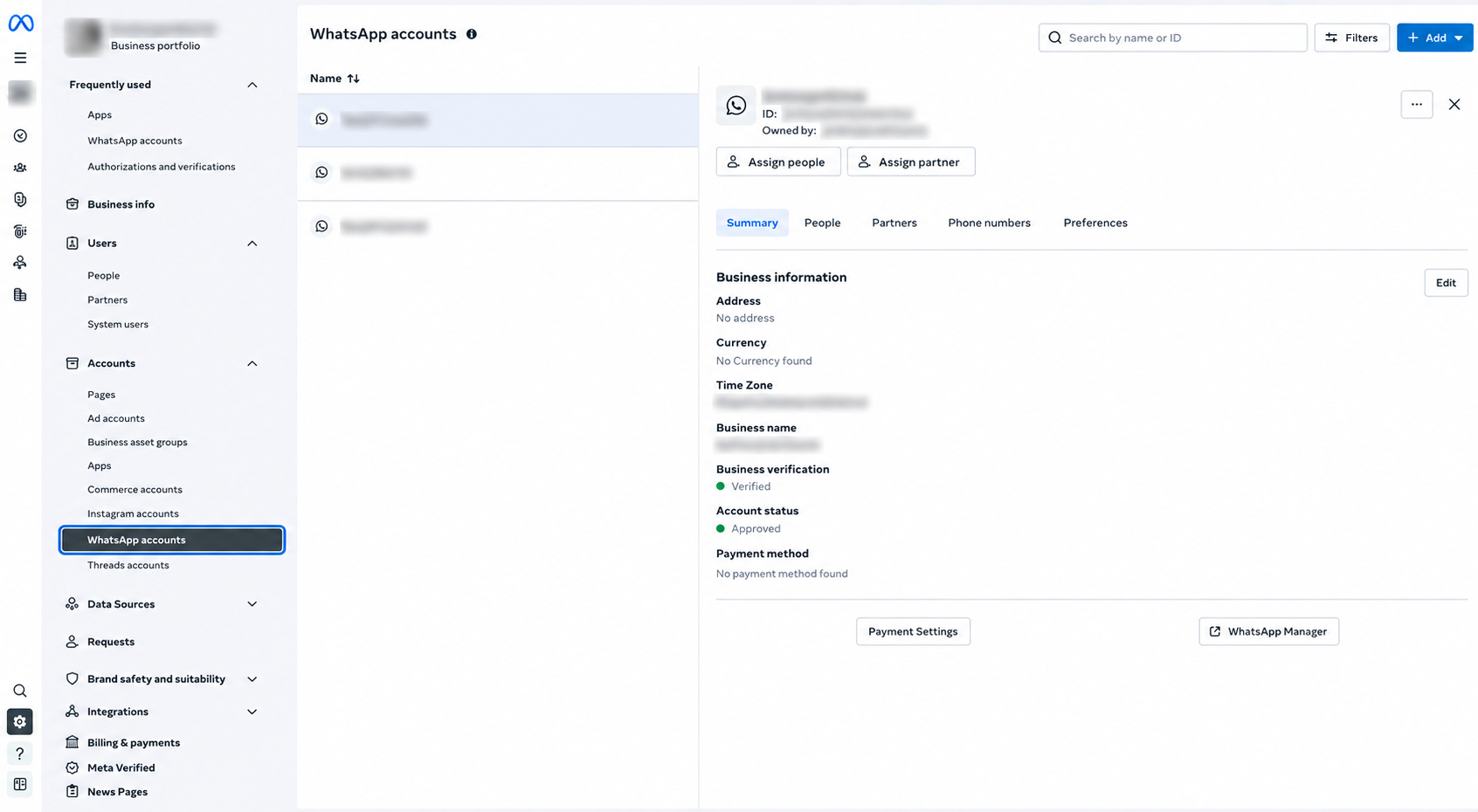This screenshot has width=1478, height=812.
Task: Click the Meta Verified badge icon
Action: point(73,768)
